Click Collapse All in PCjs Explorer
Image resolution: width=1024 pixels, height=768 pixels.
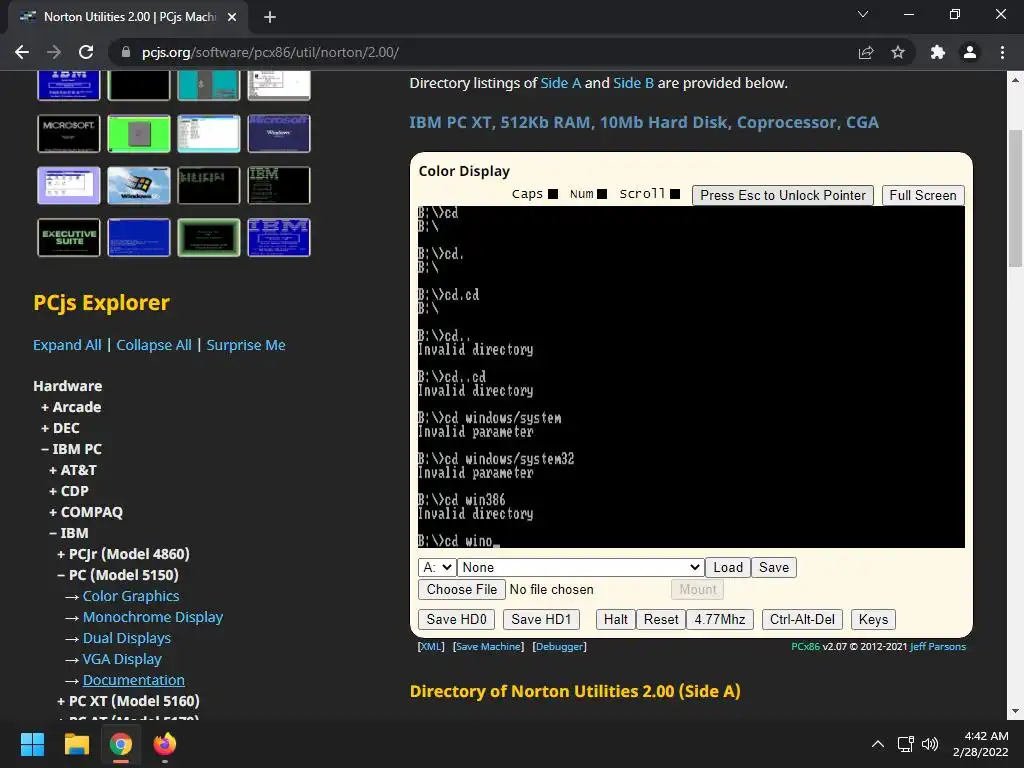click(x=153, y=345)
